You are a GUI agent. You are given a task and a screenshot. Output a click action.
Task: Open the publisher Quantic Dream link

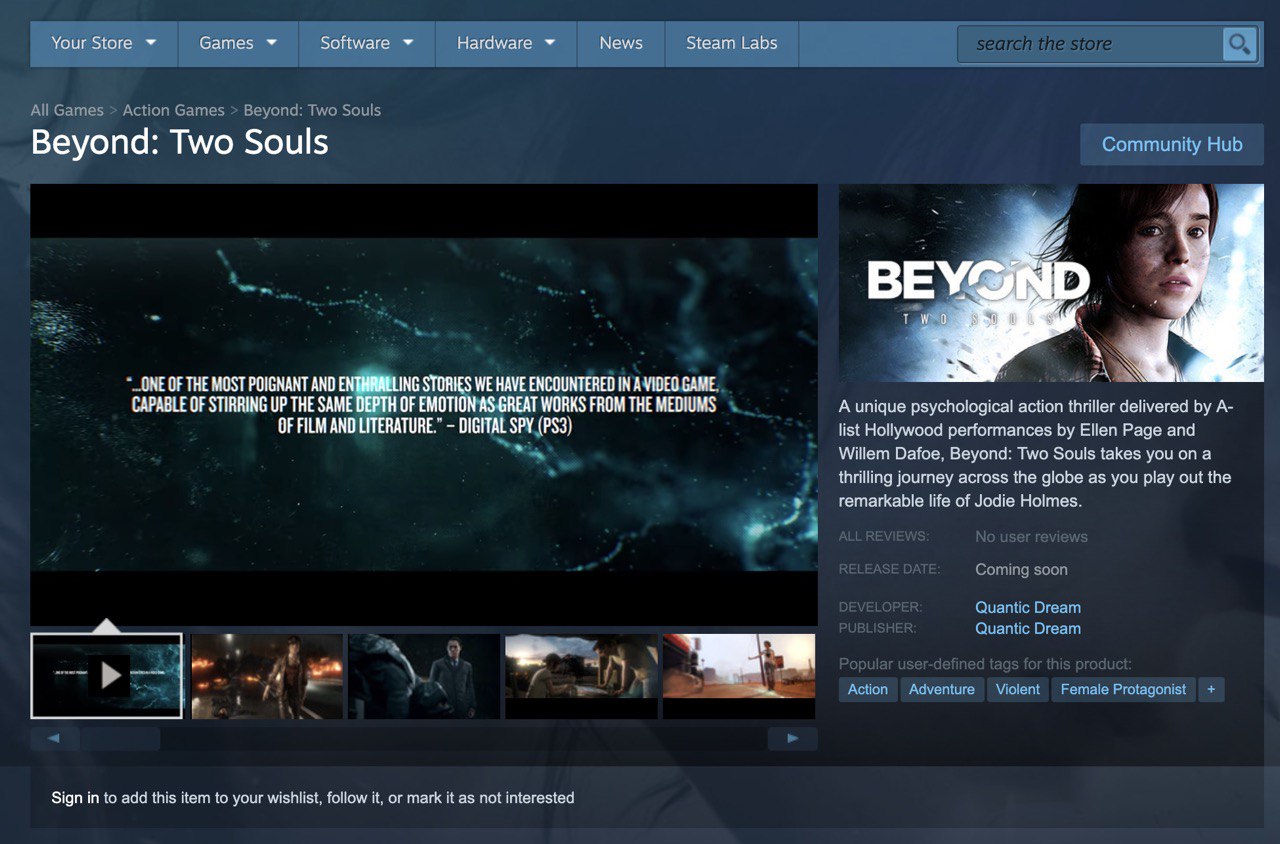pos(1028,628)
